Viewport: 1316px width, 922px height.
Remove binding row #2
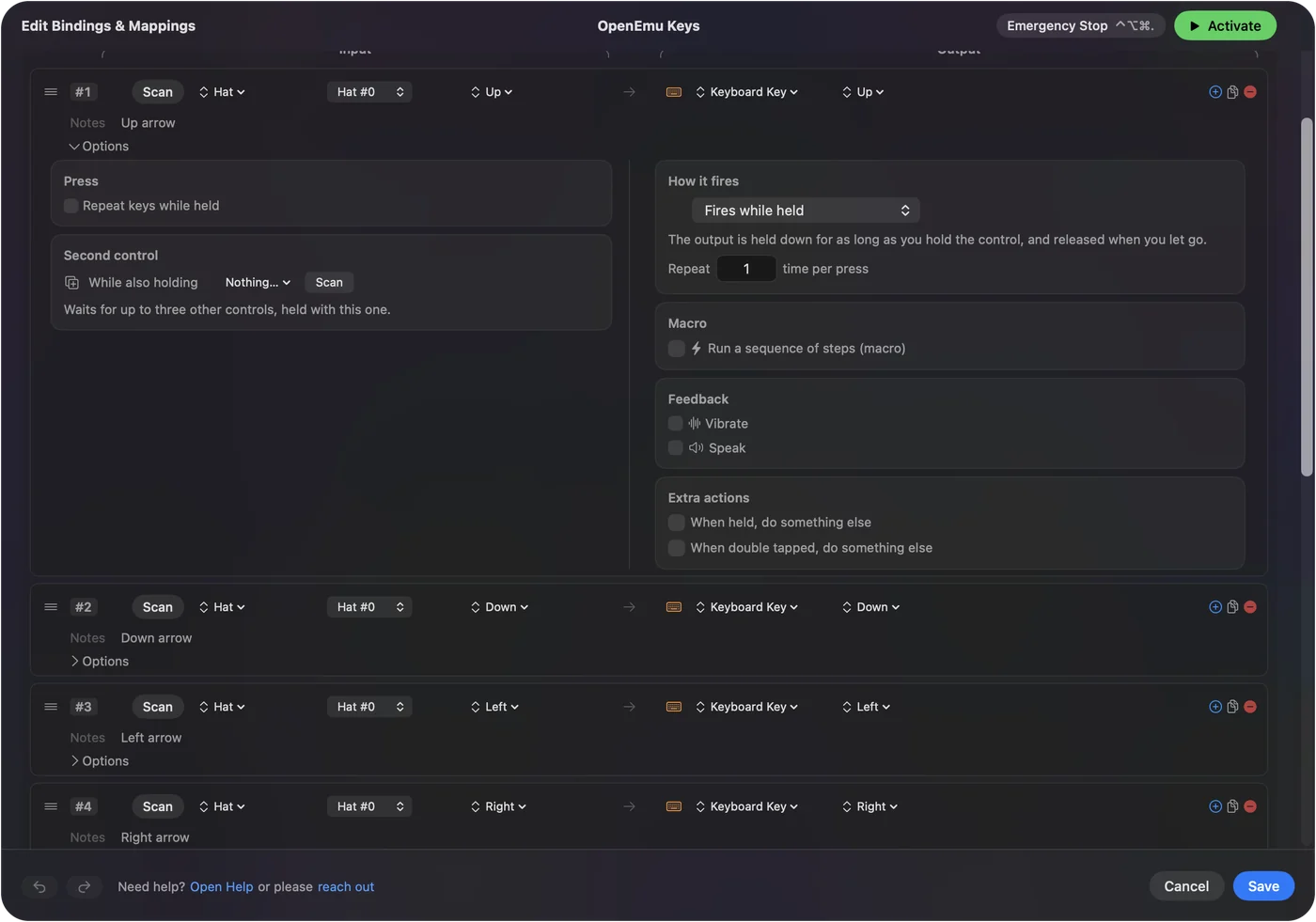(1250, 607)
